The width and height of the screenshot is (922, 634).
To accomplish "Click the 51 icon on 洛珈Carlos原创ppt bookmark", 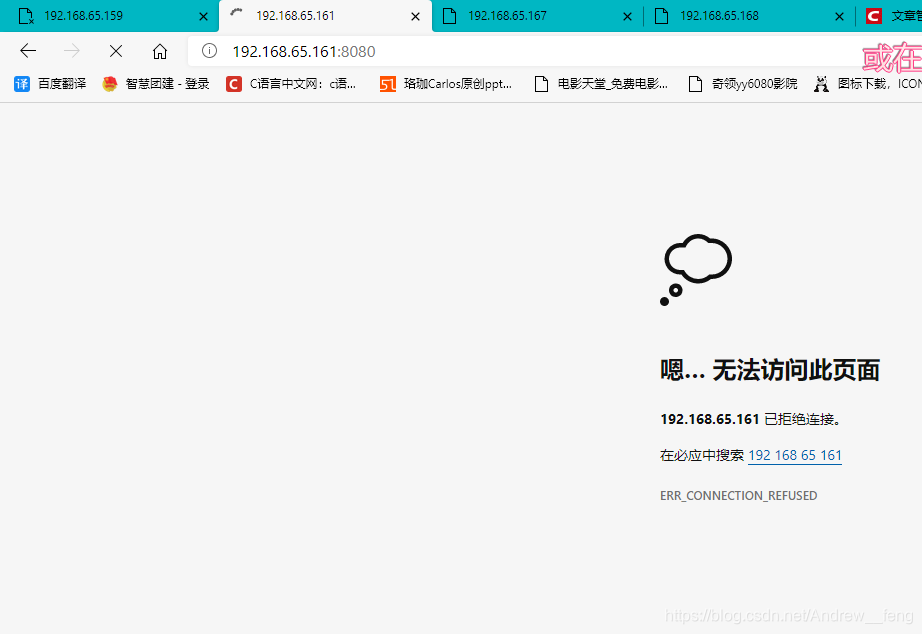I will (x=388, y=84).
